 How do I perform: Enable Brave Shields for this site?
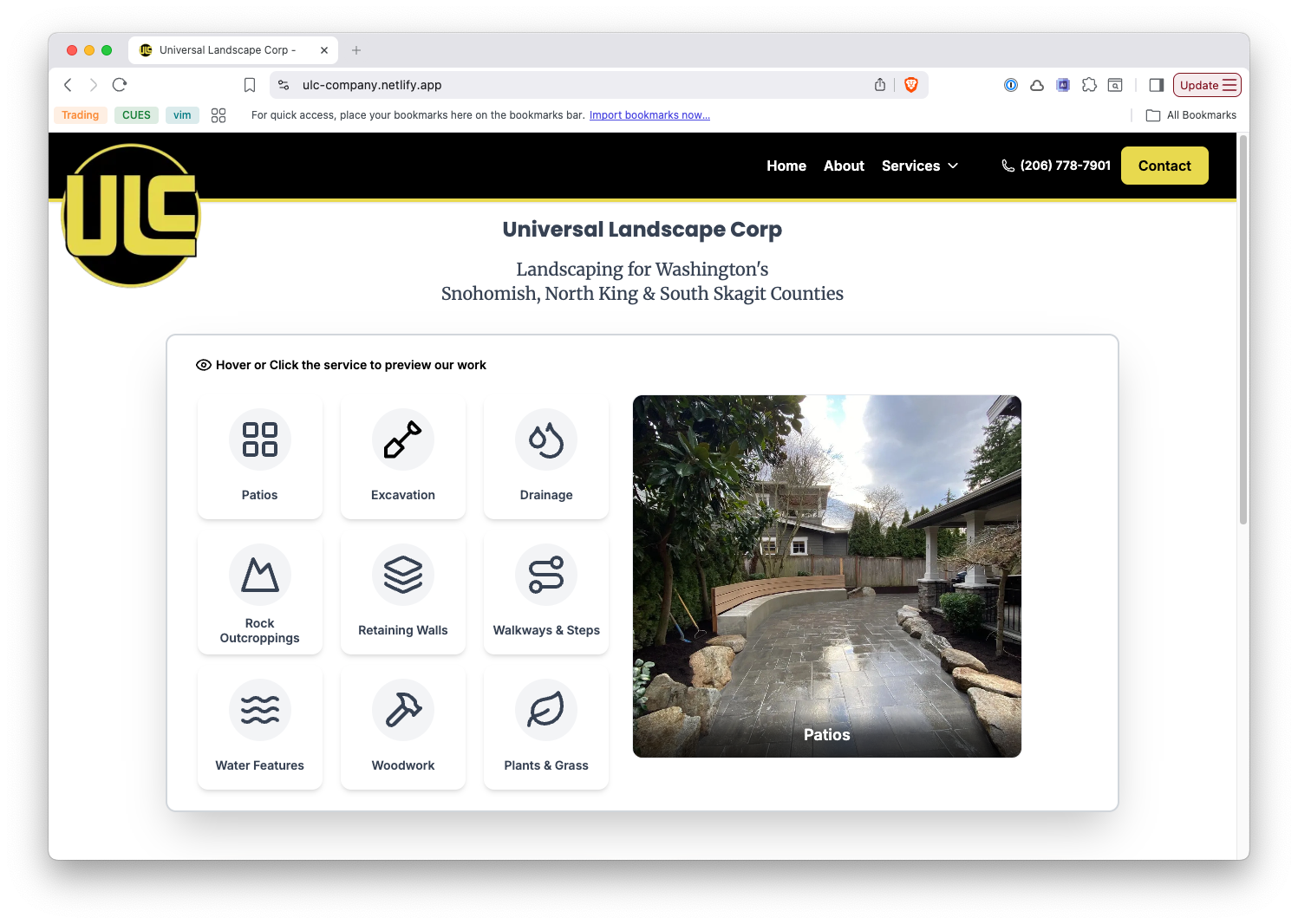(x=911, y=84)
